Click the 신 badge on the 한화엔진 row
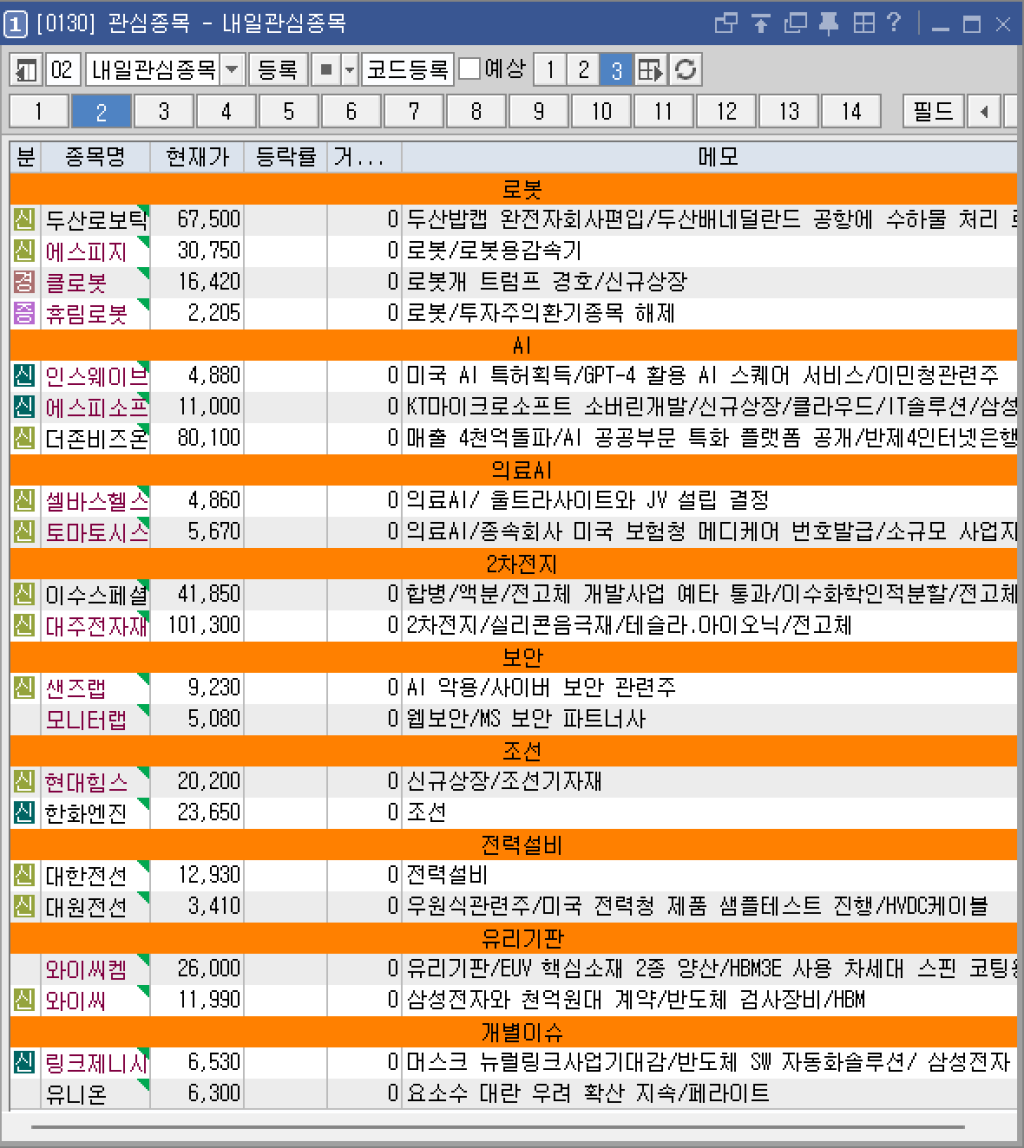This screenshot has width=1024, height=1148. point(24,813)
